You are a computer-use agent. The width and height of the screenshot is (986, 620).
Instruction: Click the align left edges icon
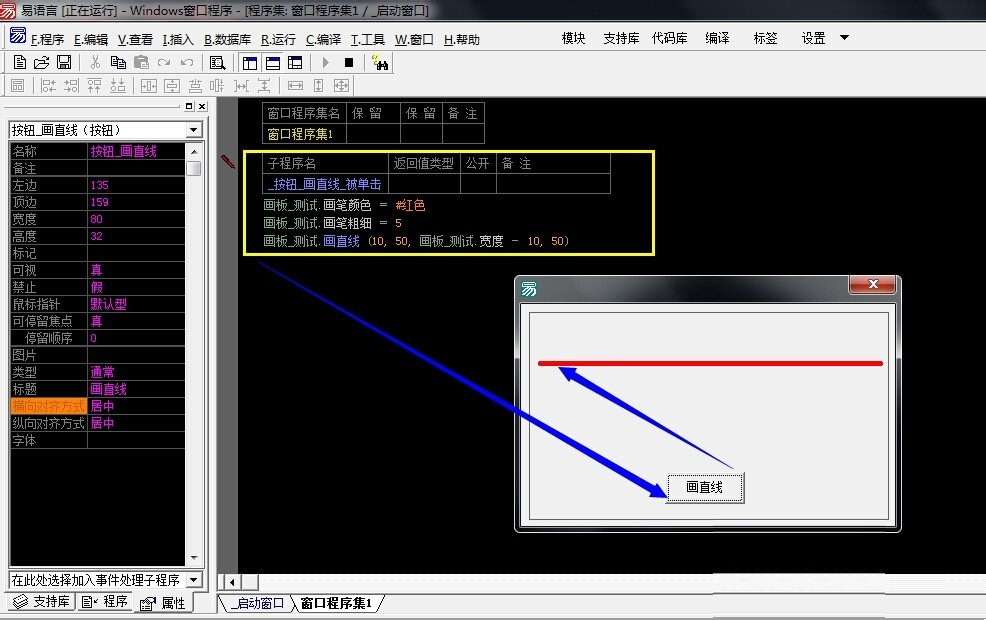tap(48, 86)
